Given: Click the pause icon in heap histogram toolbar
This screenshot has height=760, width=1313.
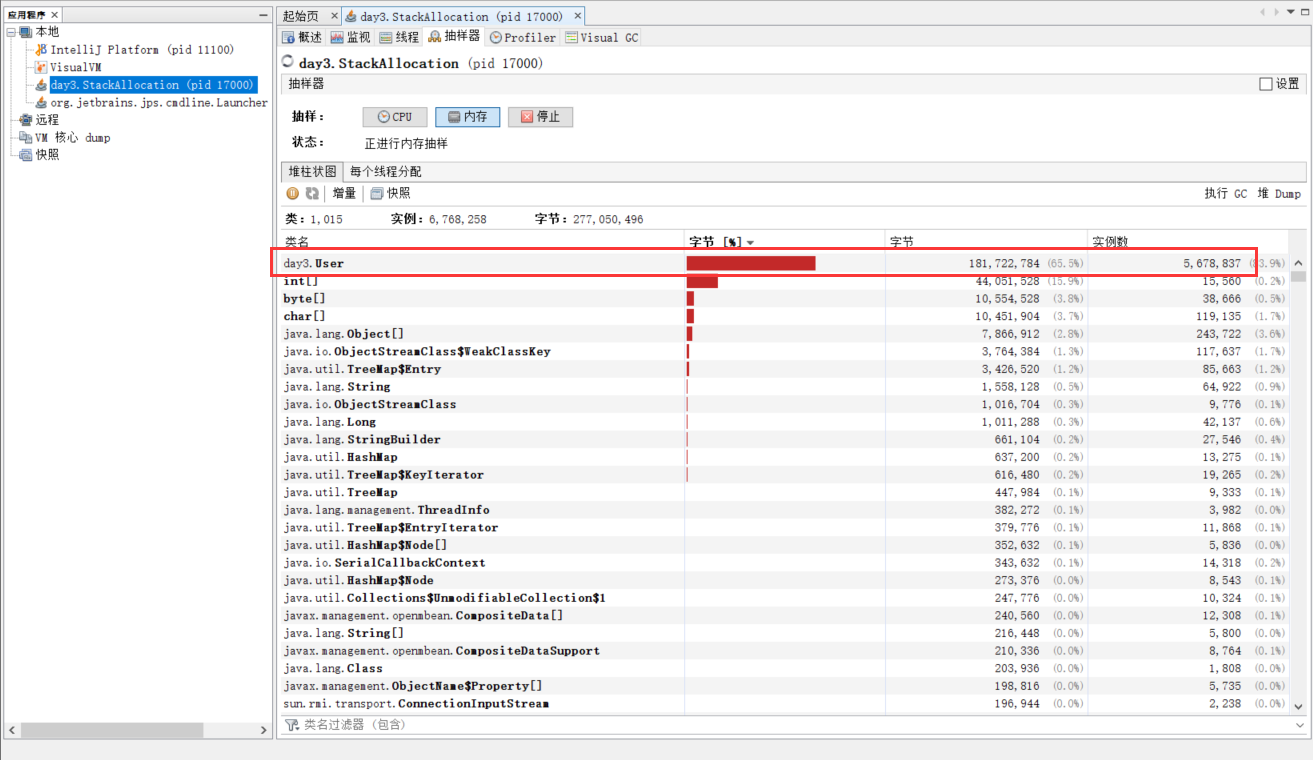Looking at the screenshot, I should click(293, 193).
